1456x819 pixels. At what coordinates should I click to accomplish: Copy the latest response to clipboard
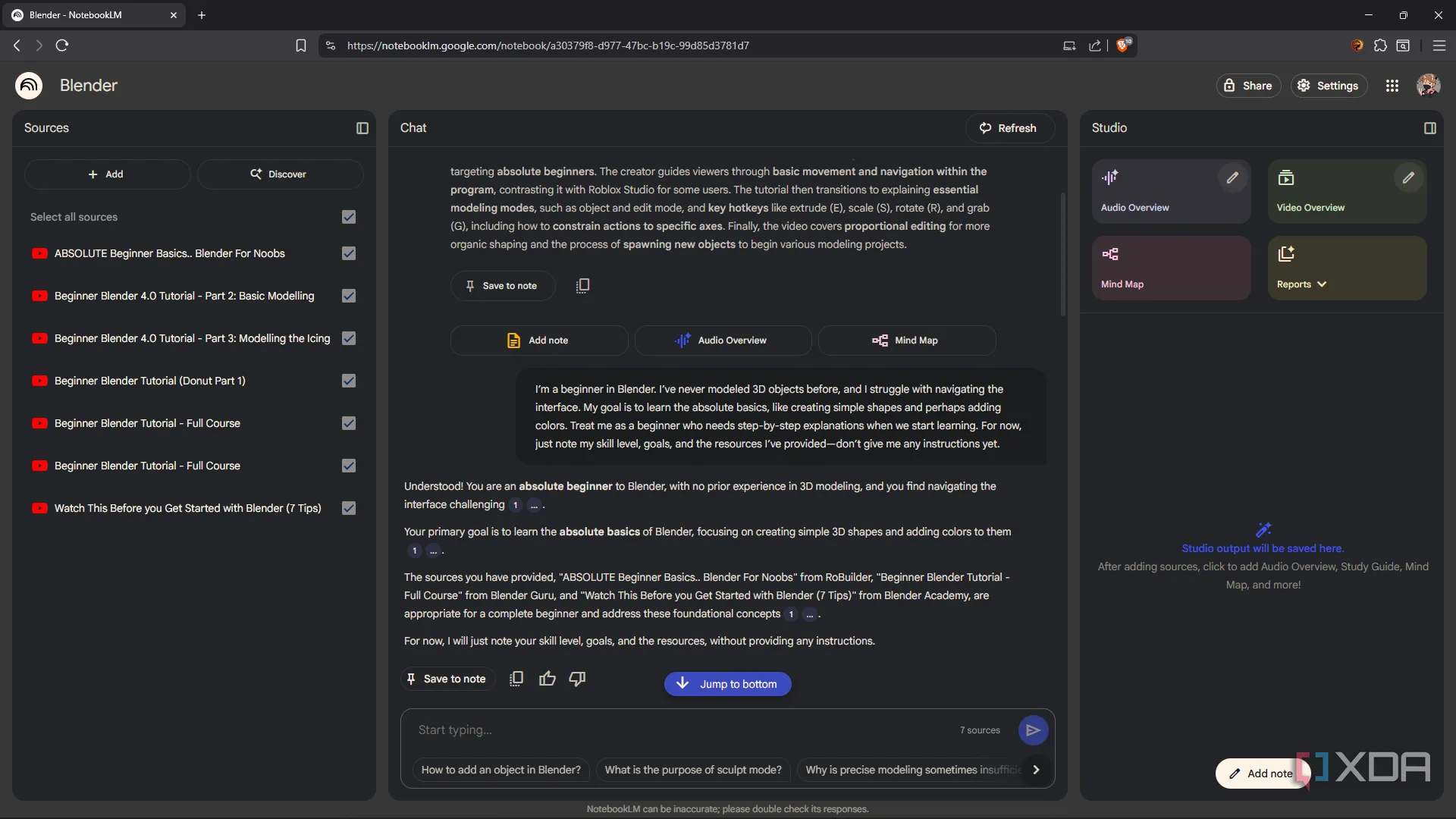tap(516, 679)
